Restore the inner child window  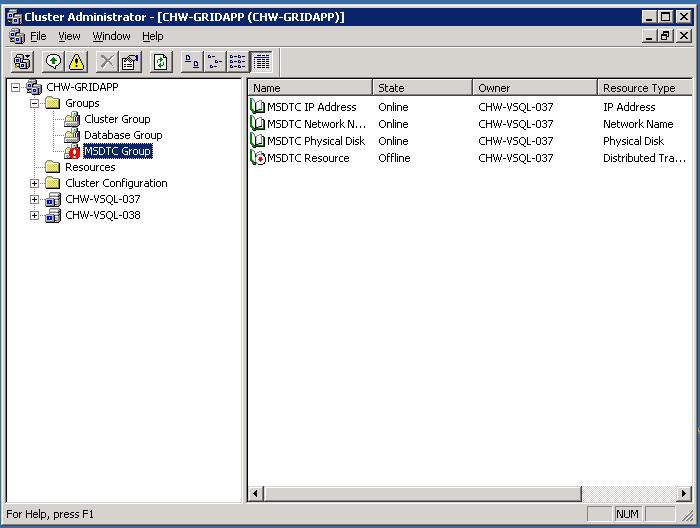click(x=665, y=36)
